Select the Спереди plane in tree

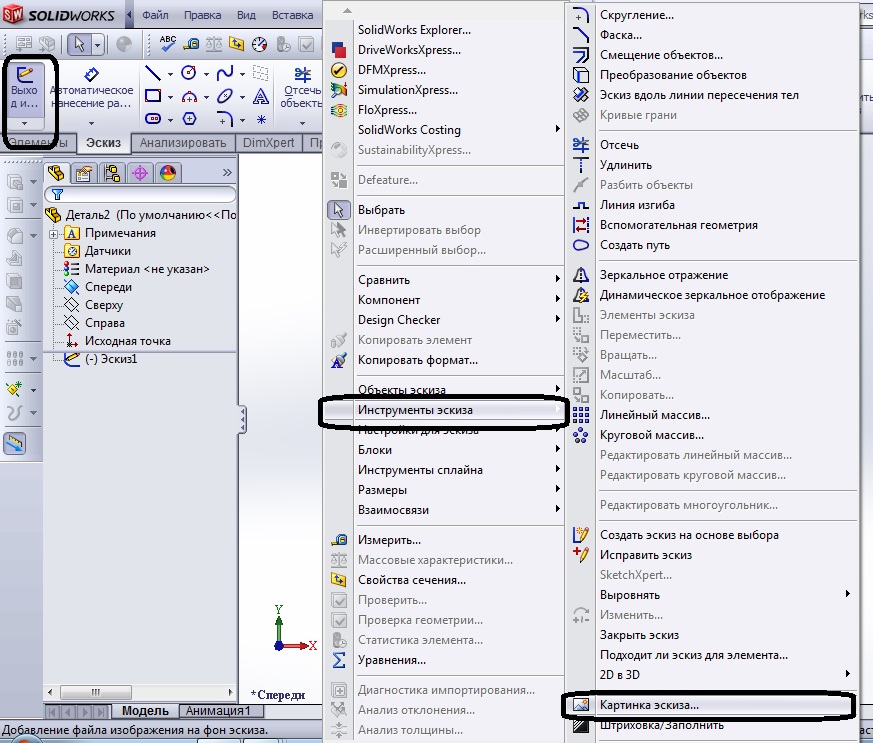(x=109, y=287)
